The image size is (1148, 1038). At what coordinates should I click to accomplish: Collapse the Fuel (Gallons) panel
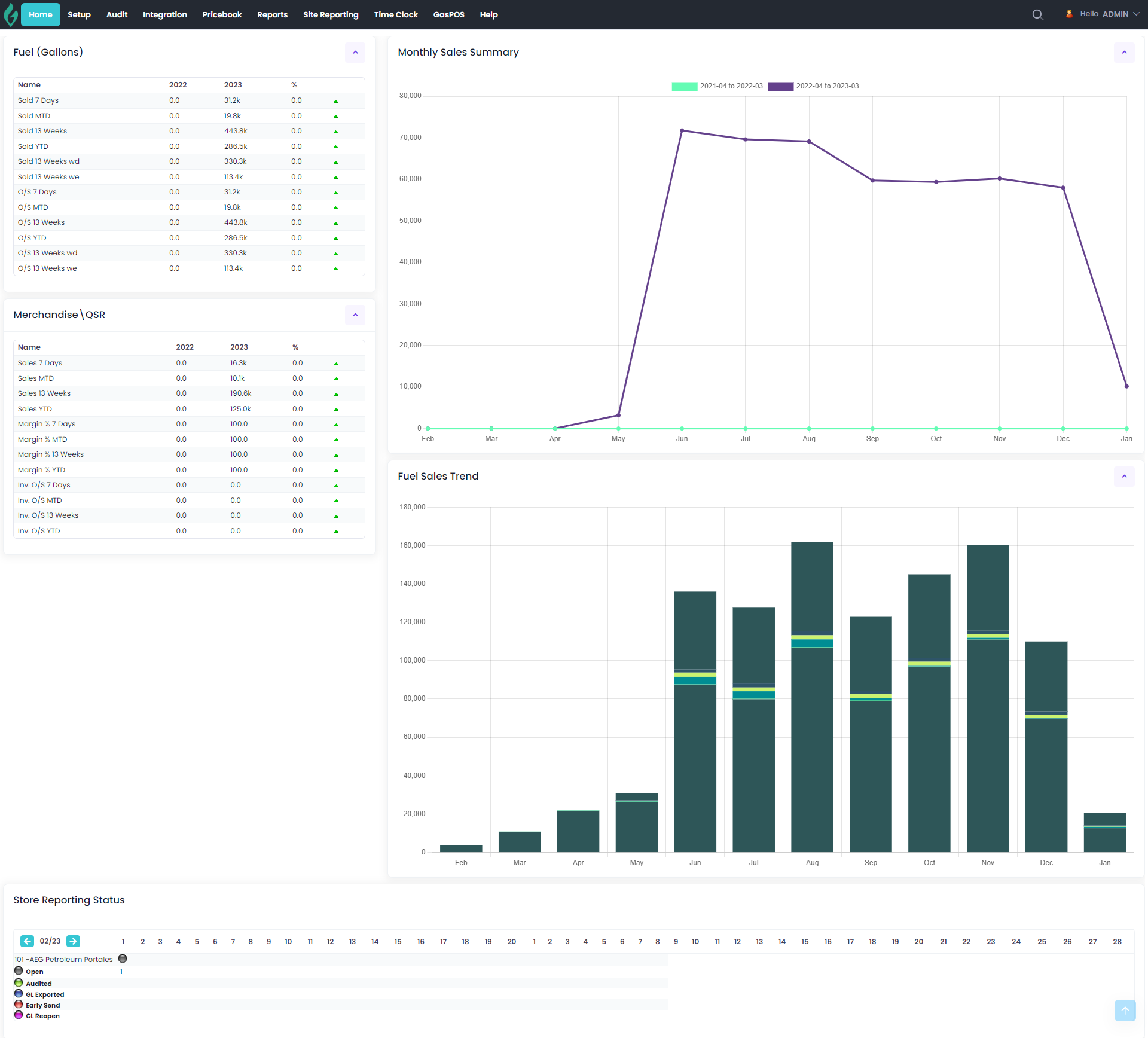click(355, 53)
